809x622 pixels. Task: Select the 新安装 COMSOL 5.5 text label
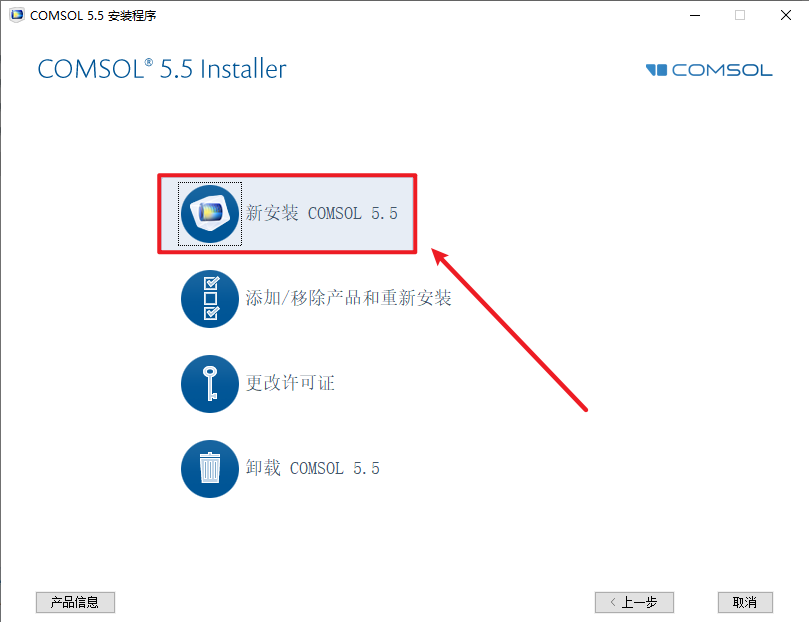[x=321, y=213]
